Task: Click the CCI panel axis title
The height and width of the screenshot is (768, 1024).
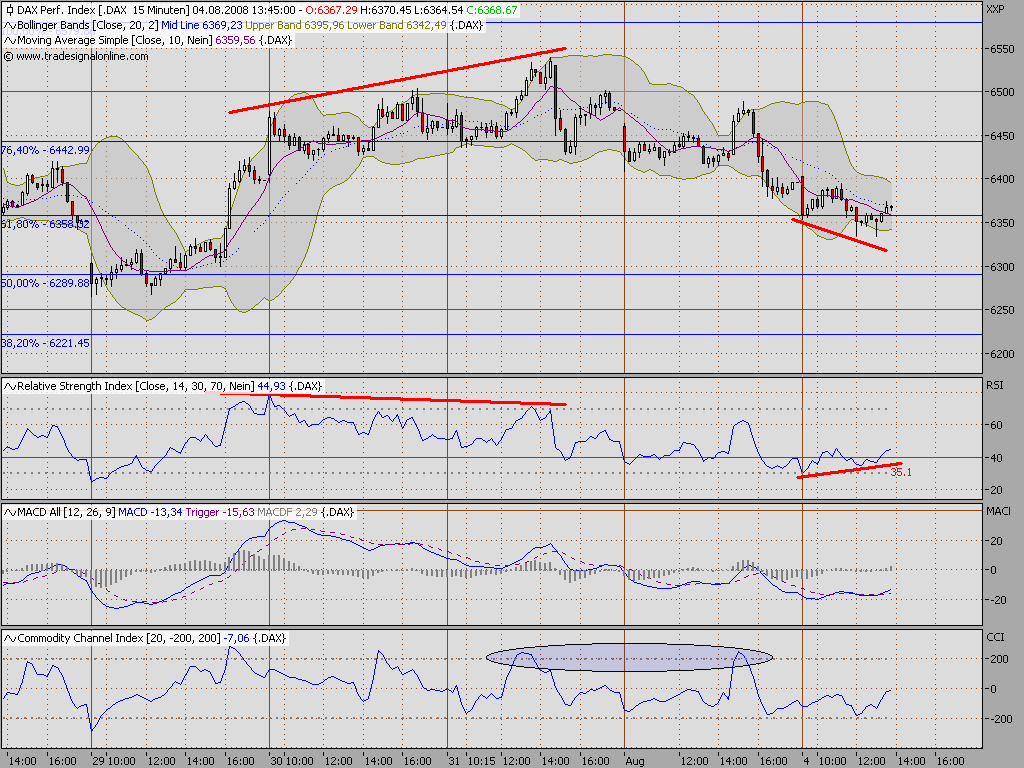Action: coord(995,637)
